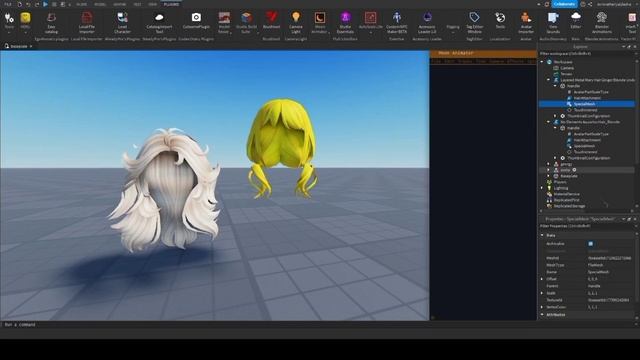Toggle the Camera Light plugin

296,23
